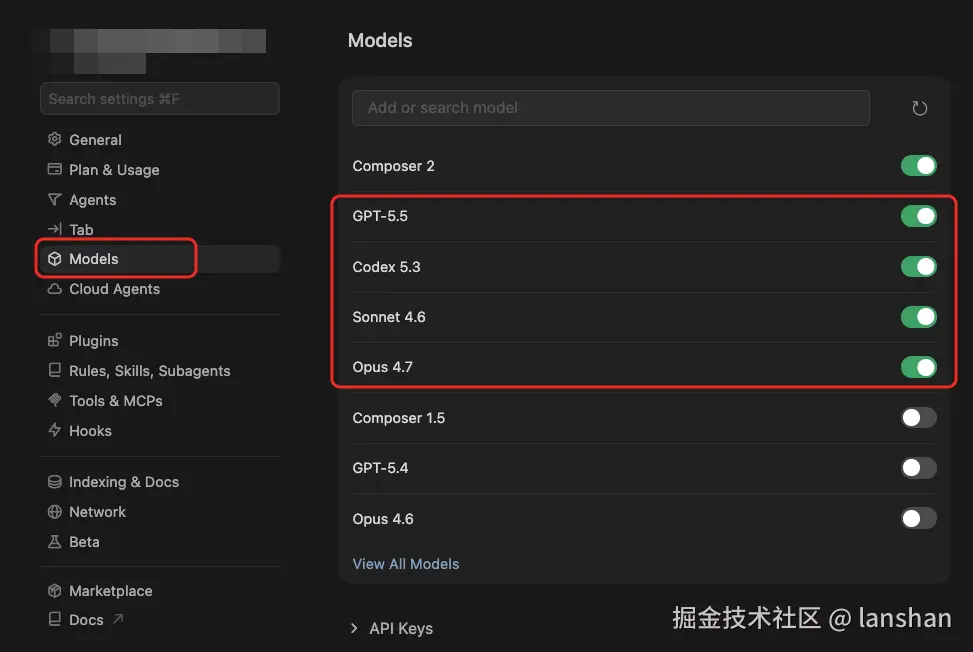This screenshot has height=652, width=973.
Task: Click the Codex 5.3 model name
Action: click(x=386, y=267)
